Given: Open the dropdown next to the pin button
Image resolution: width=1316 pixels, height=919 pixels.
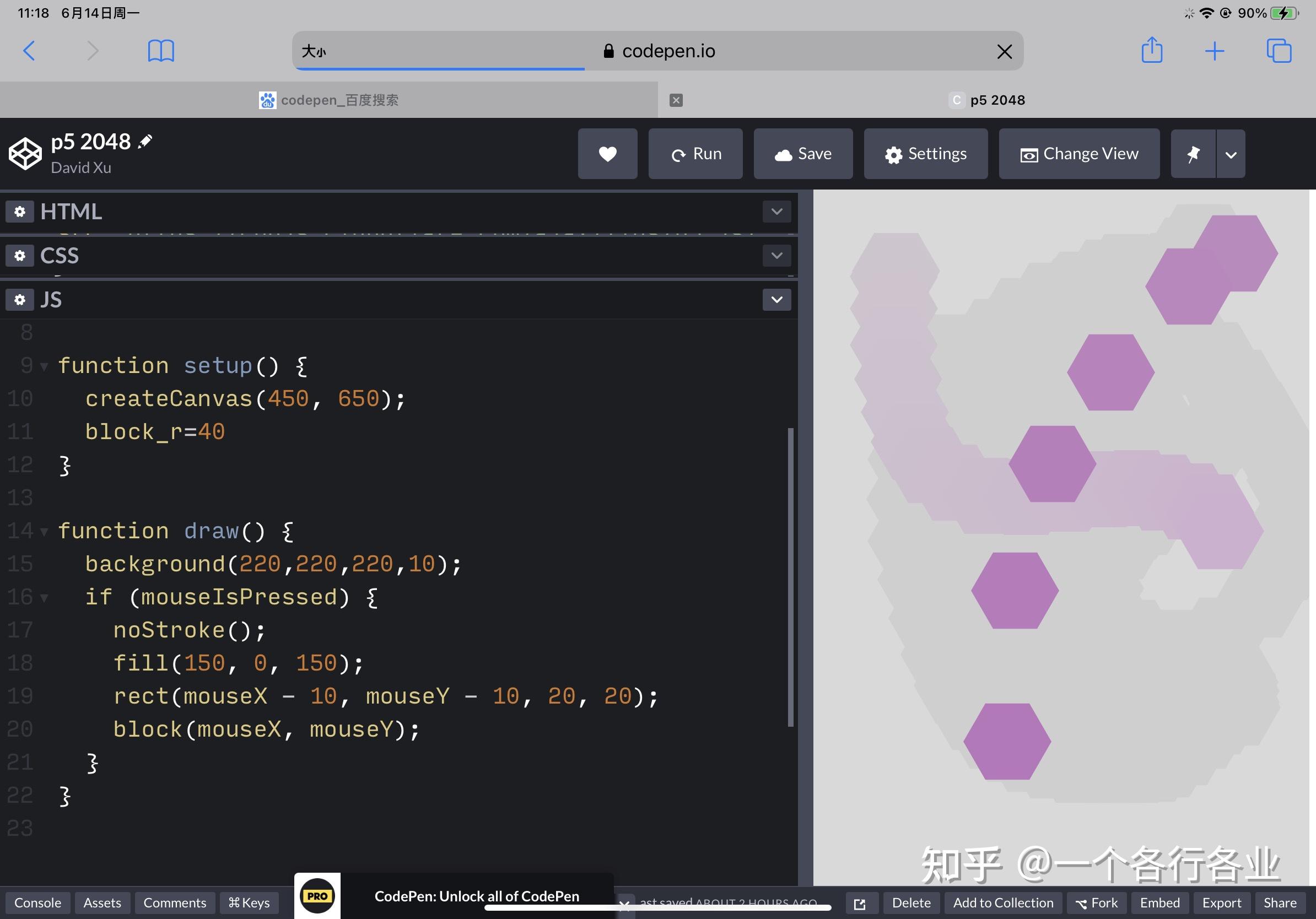Looking at the screenshot, I should 1230,154.
